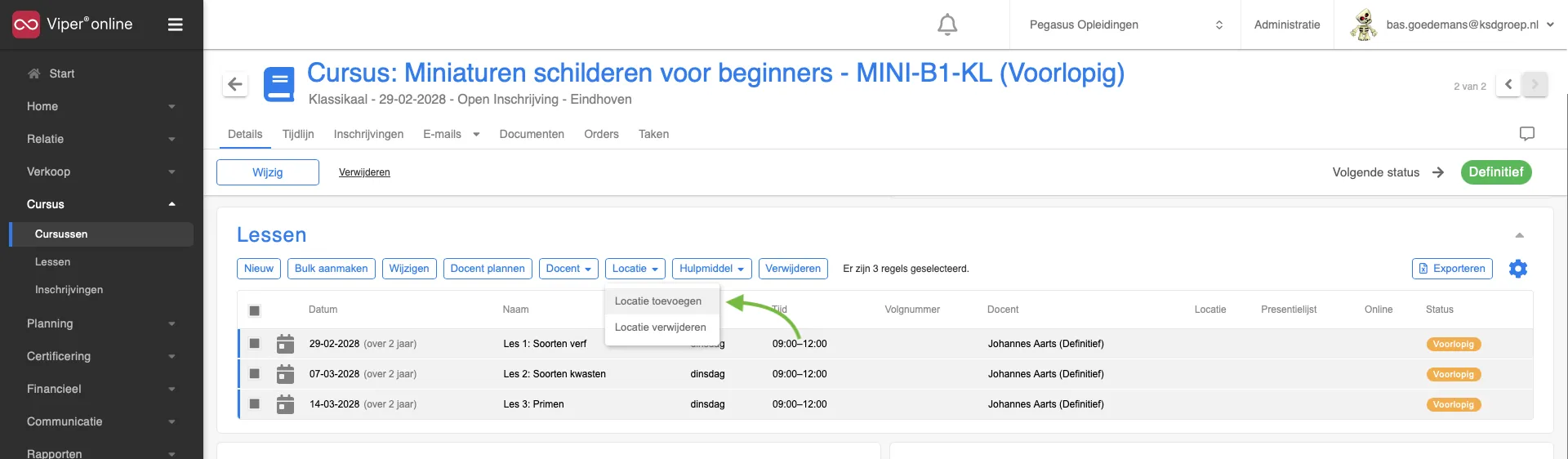Expand the Relatie sidebar section
This screenshot has height=459, width=1568.
click(101, 139)
